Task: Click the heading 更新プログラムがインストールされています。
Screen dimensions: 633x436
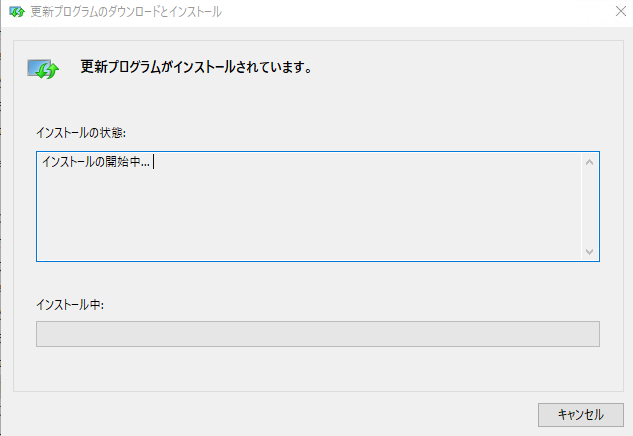Action: (196, 67)
